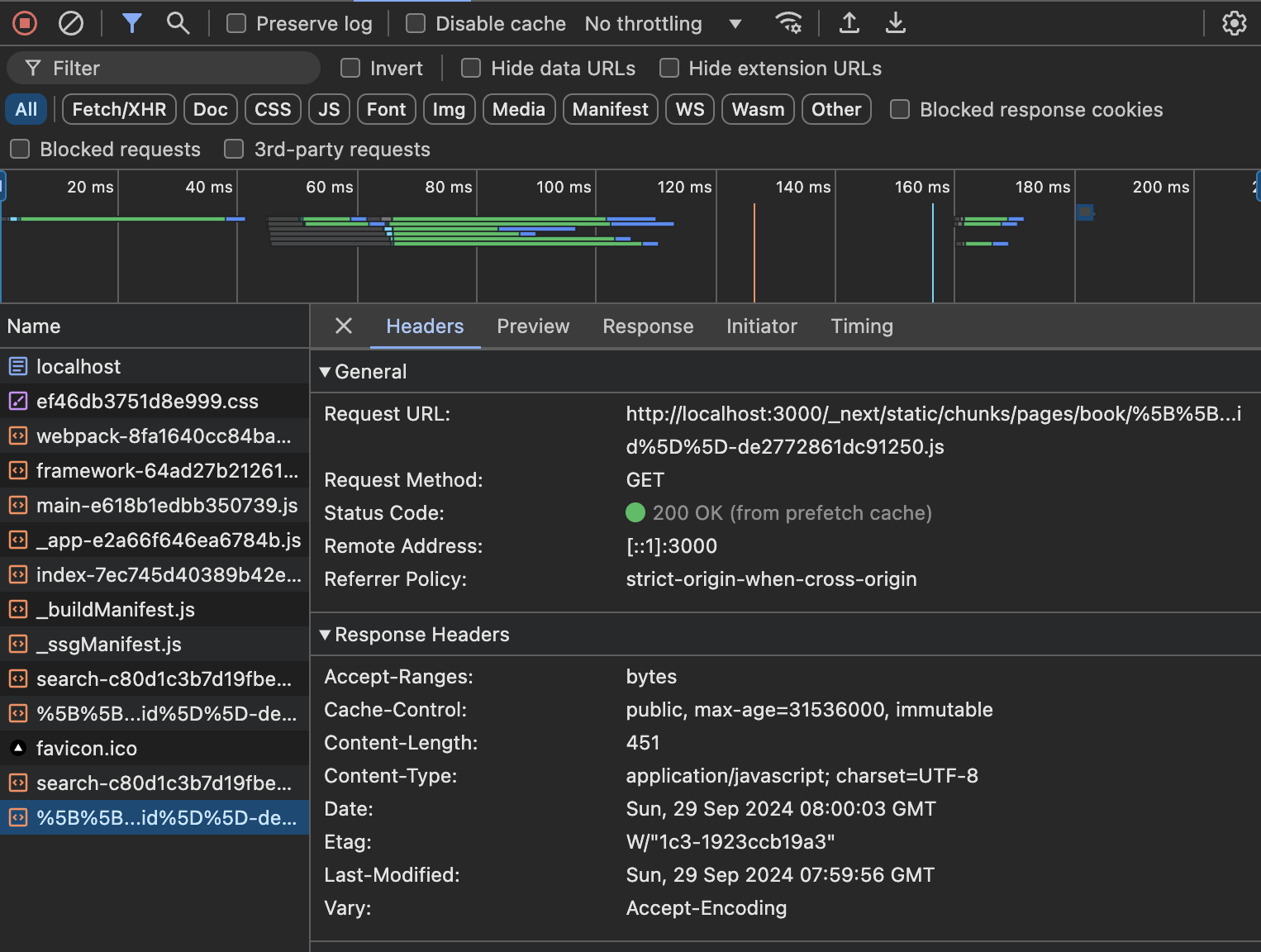The width and height of the screenshot is (1261, 952).
Task: Stop recording network log
Action: 25,23
